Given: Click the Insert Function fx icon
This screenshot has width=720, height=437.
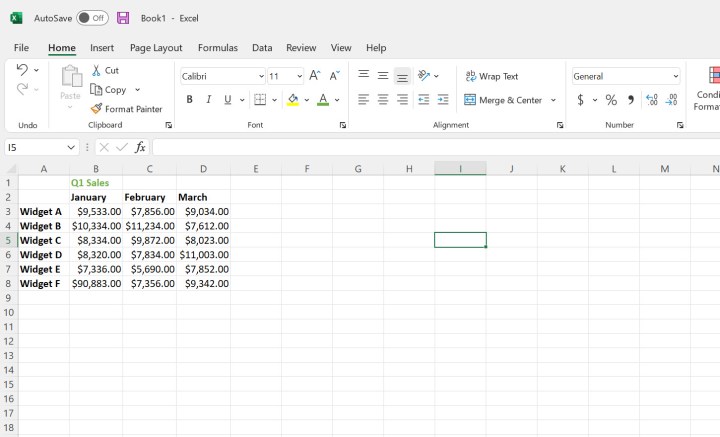Looking at the screenshot, I should (140, 147).
